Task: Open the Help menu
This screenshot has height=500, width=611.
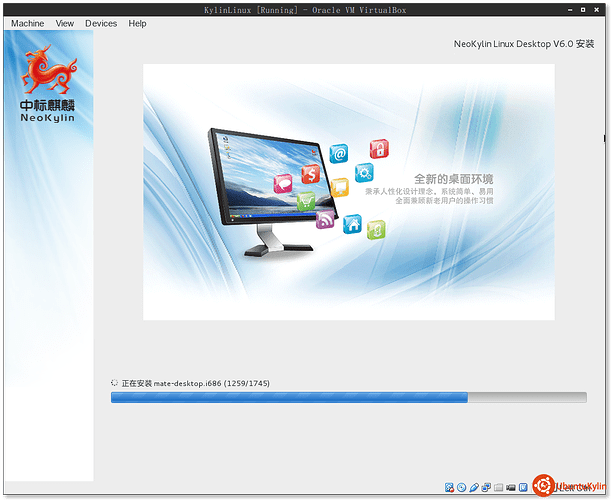Action: tap(138, 23)
